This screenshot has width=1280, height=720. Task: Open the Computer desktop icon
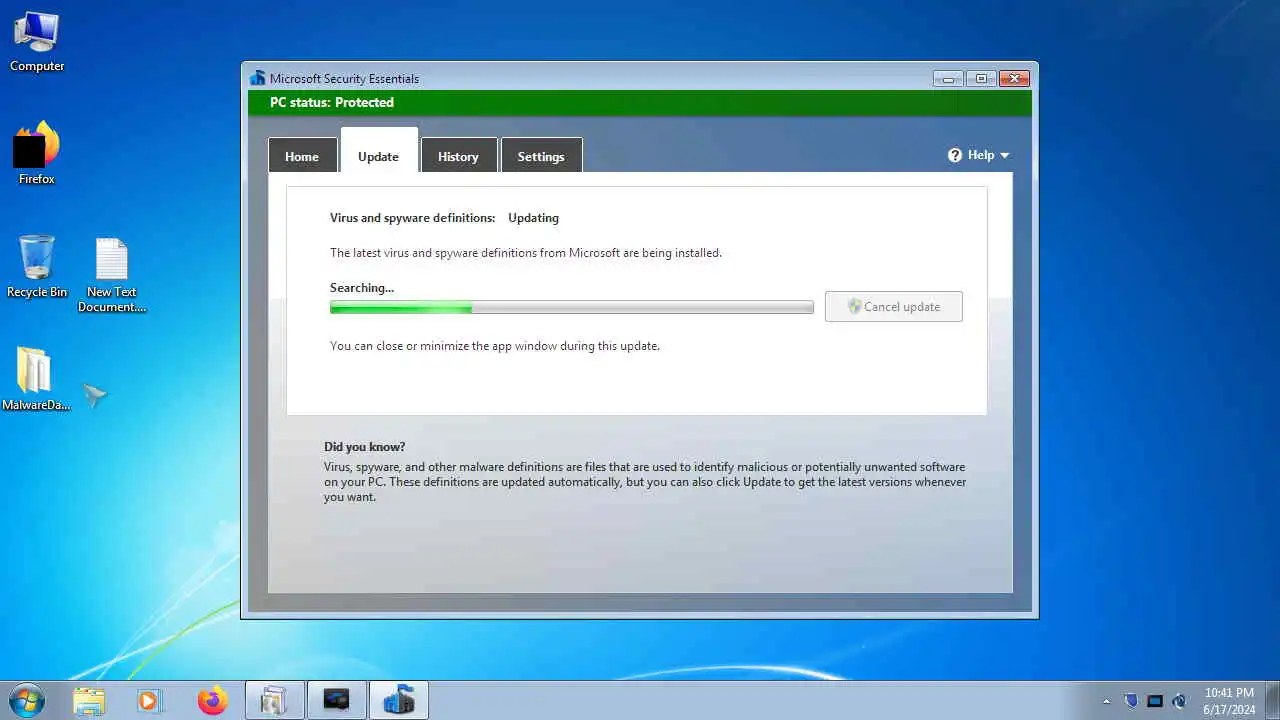37,42
